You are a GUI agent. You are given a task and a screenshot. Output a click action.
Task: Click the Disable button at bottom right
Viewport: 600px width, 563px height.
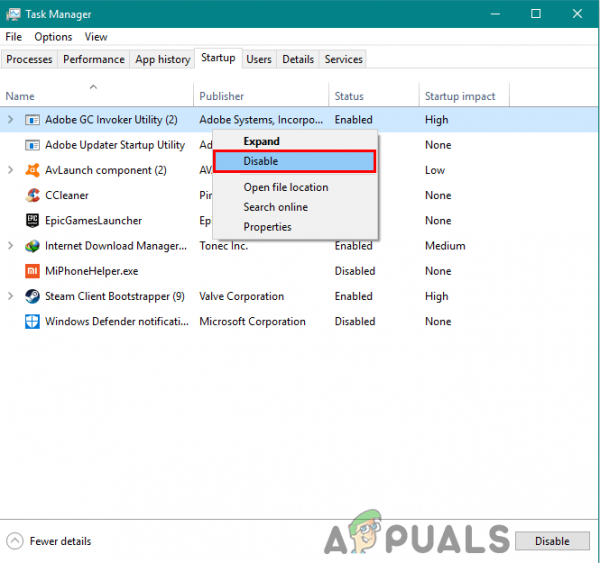(x=552, y=542)
